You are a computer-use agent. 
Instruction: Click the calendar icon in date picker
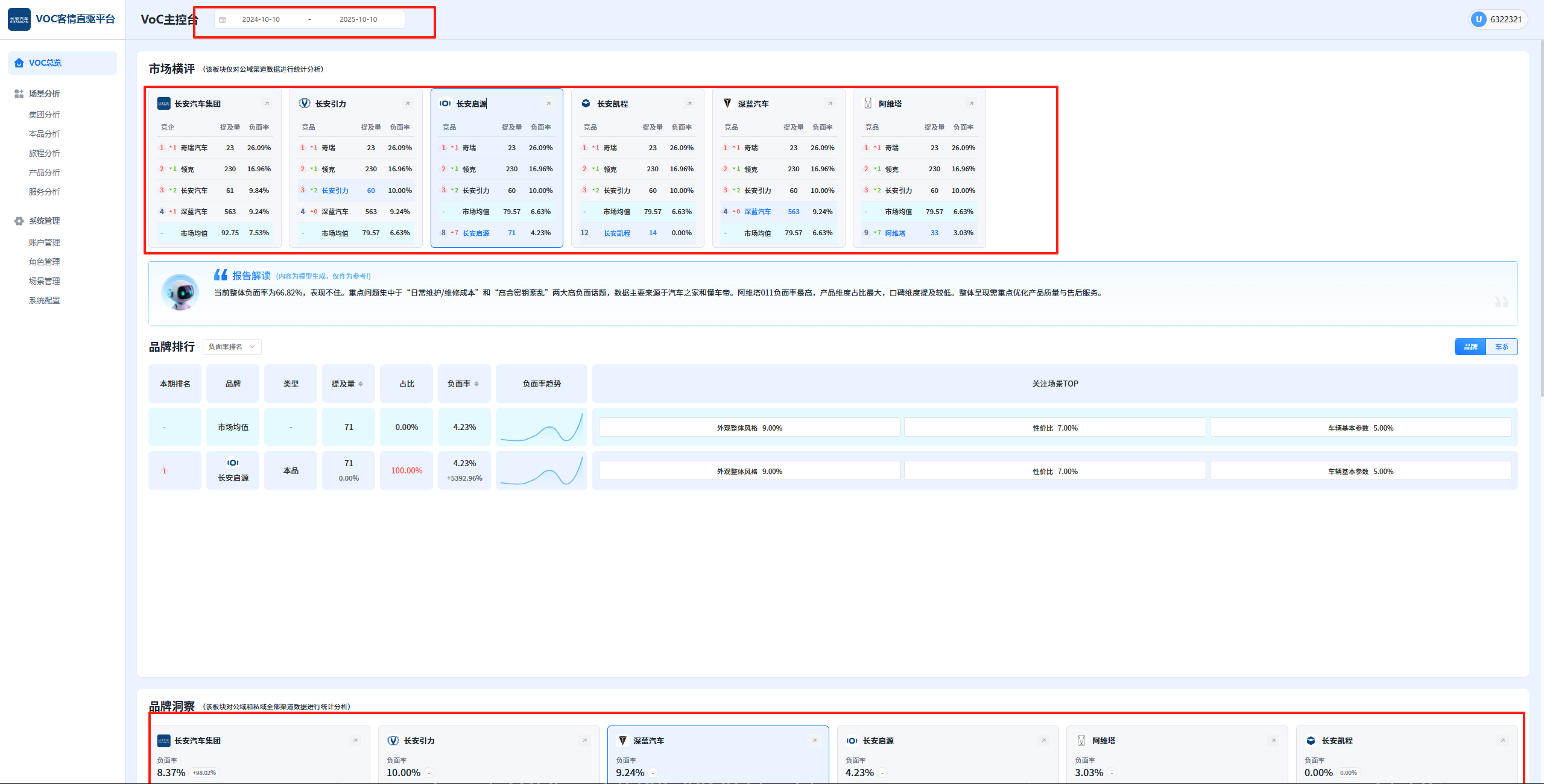tap(223, 19)
